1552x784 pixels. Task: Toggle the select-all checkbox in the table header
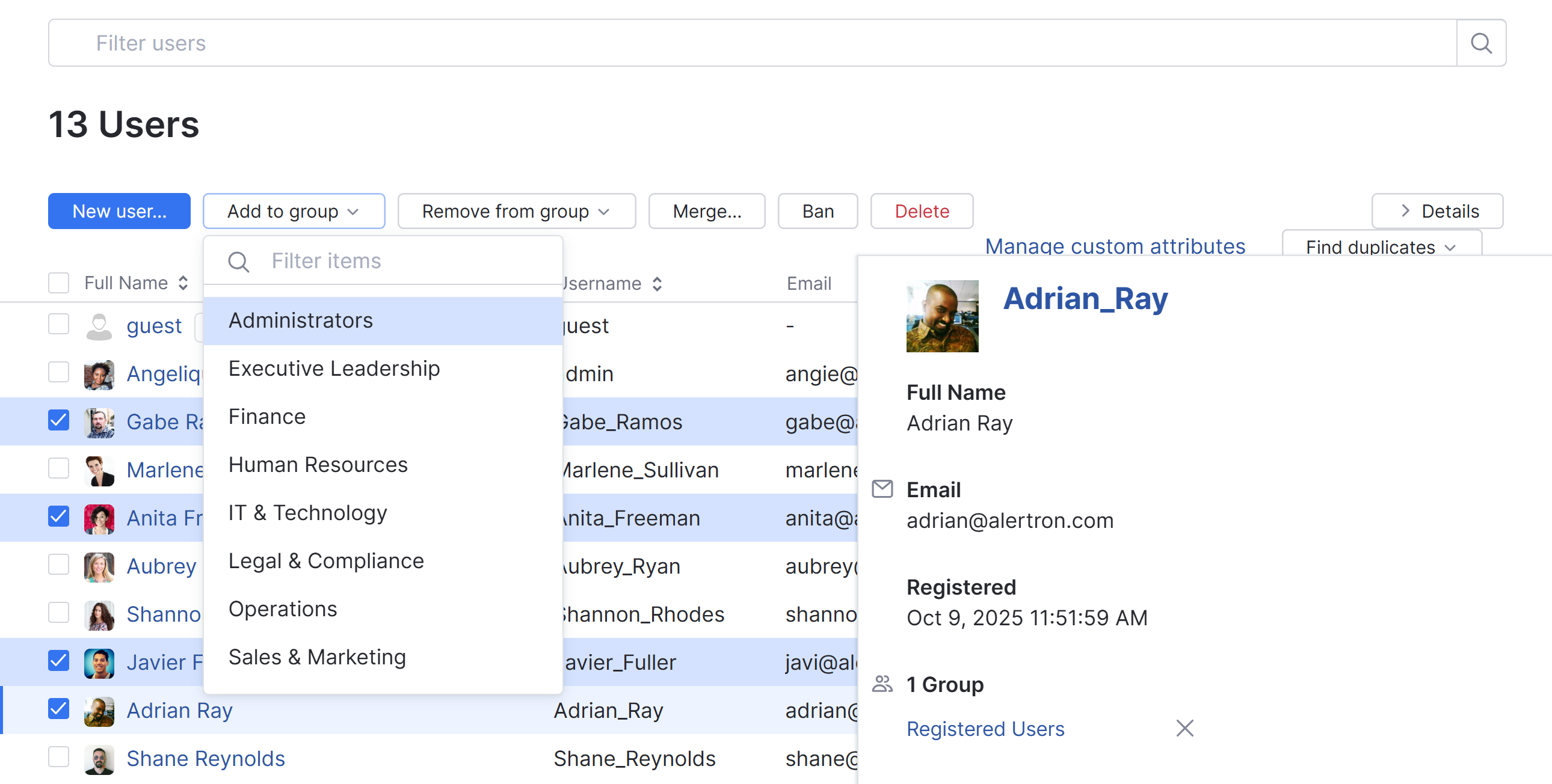[58, 282]
